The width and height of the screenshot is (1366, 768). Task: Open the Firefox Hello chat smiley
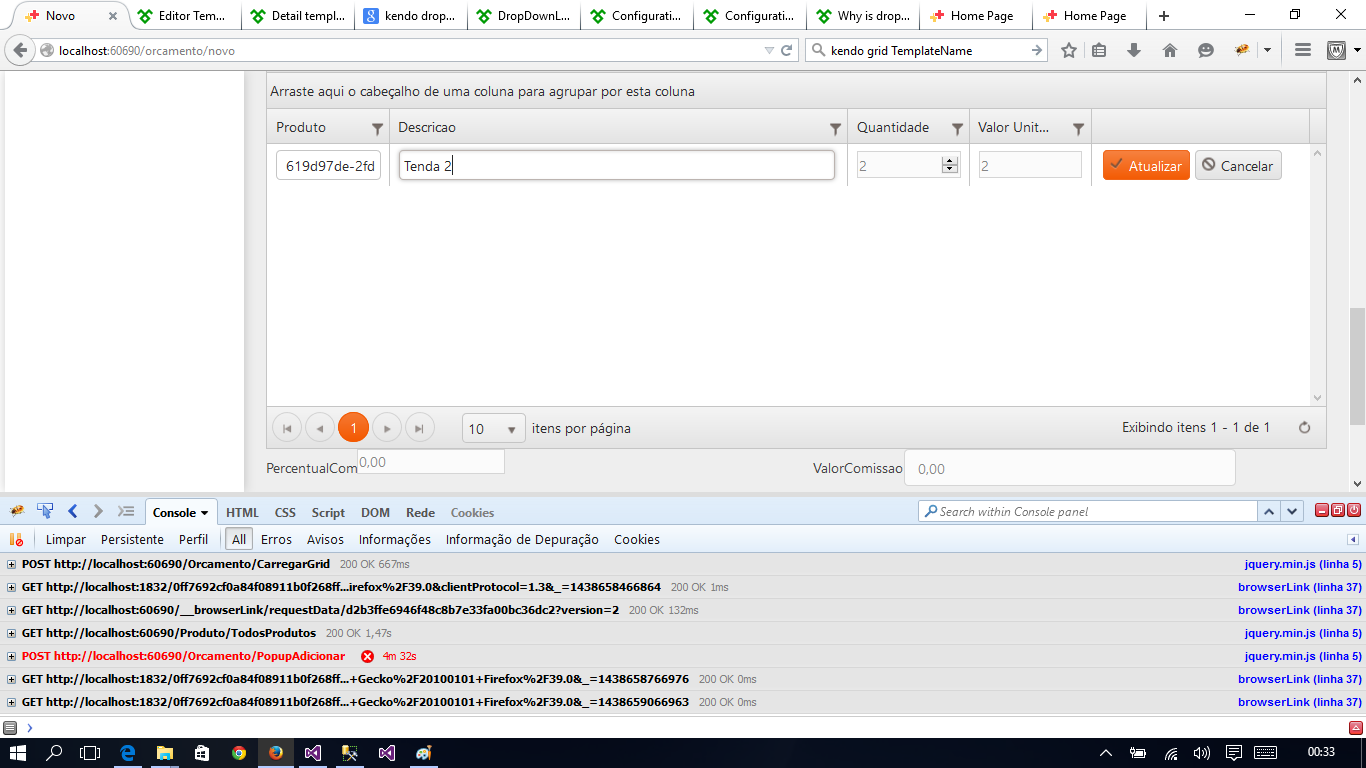coord(1206,50)
